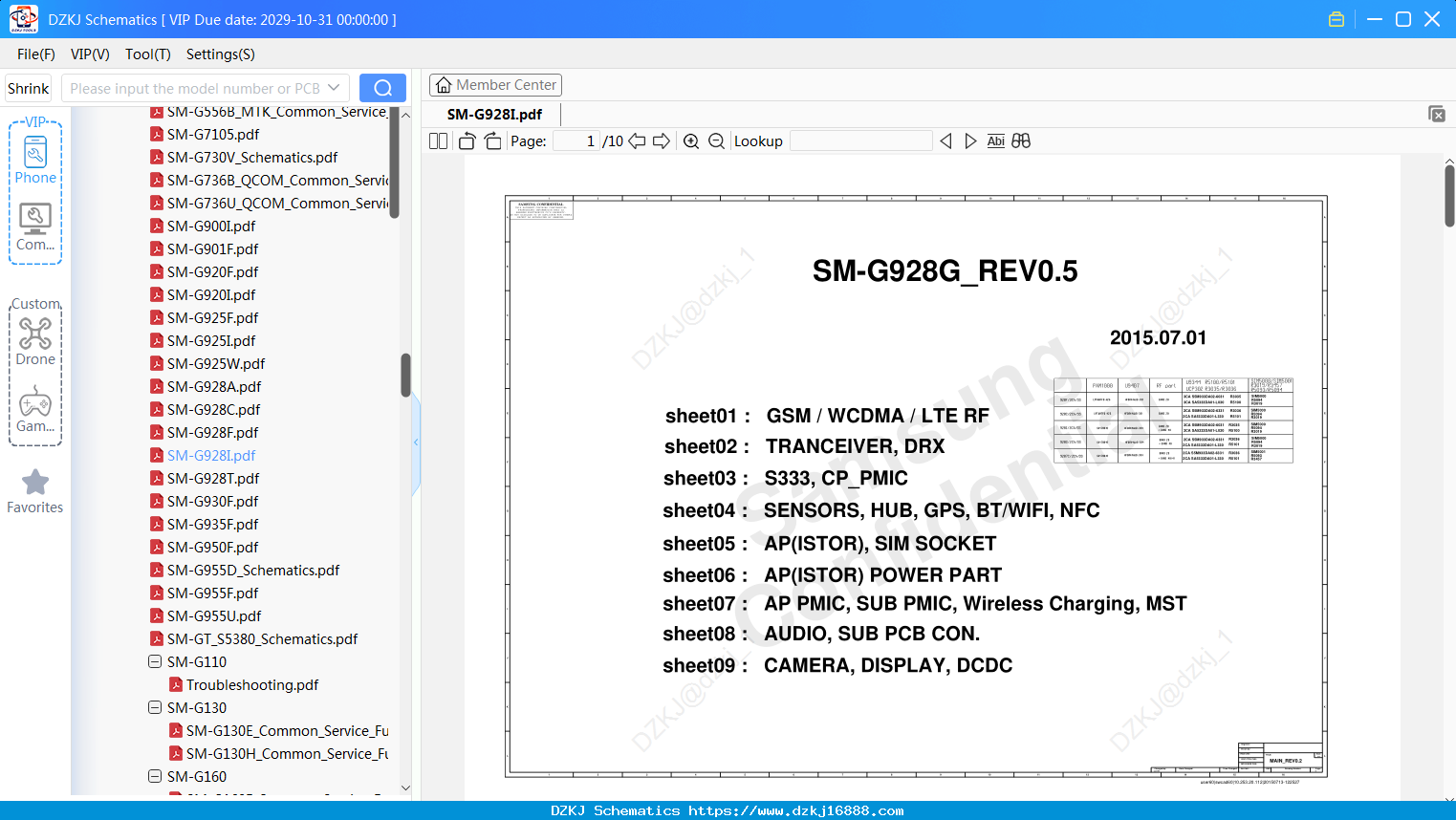Collapse the SM-G130 tree node
The image size is (1456, 820).
click(155, 707)
